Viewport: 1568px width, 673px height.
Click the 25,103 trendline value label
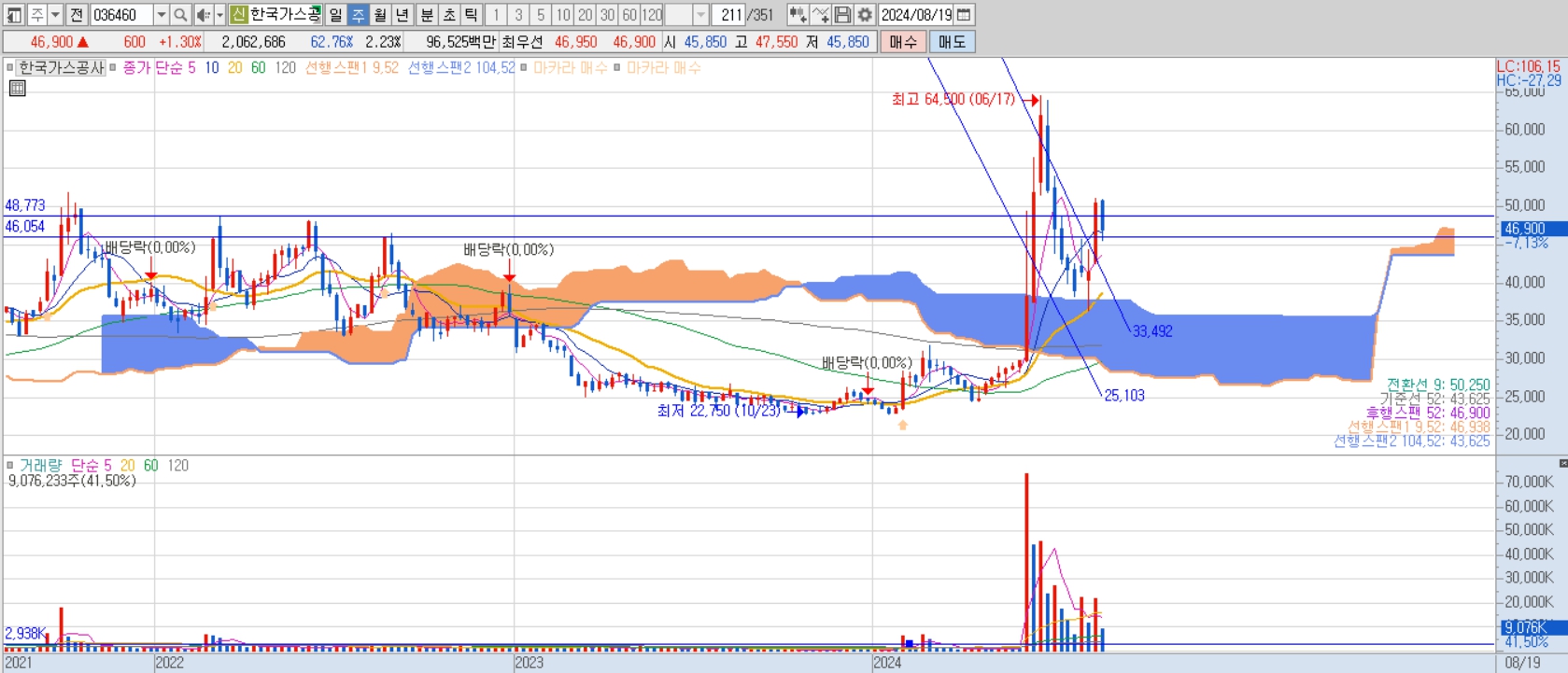click(x=1124, y=396)
